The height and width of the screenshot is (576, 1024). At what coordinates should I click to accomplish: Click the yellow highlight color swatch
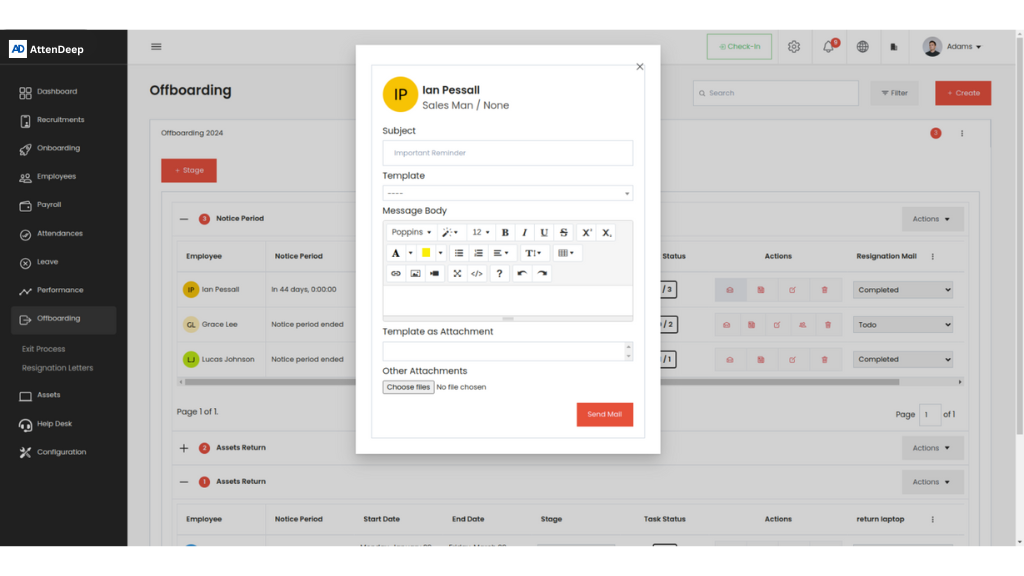click(426, 253)
